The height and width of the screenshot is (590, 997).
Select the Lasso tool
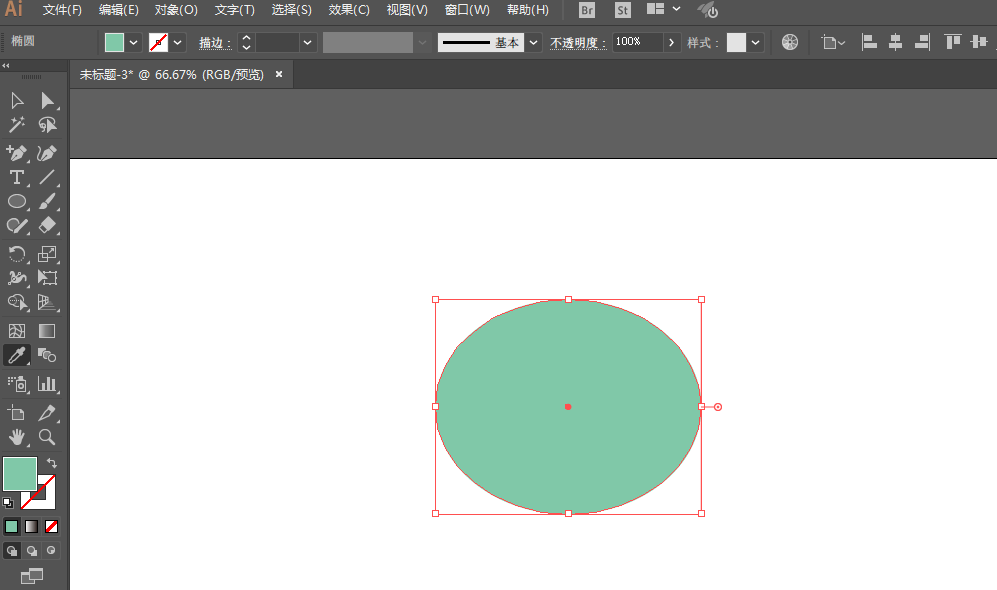click(47, 125)
